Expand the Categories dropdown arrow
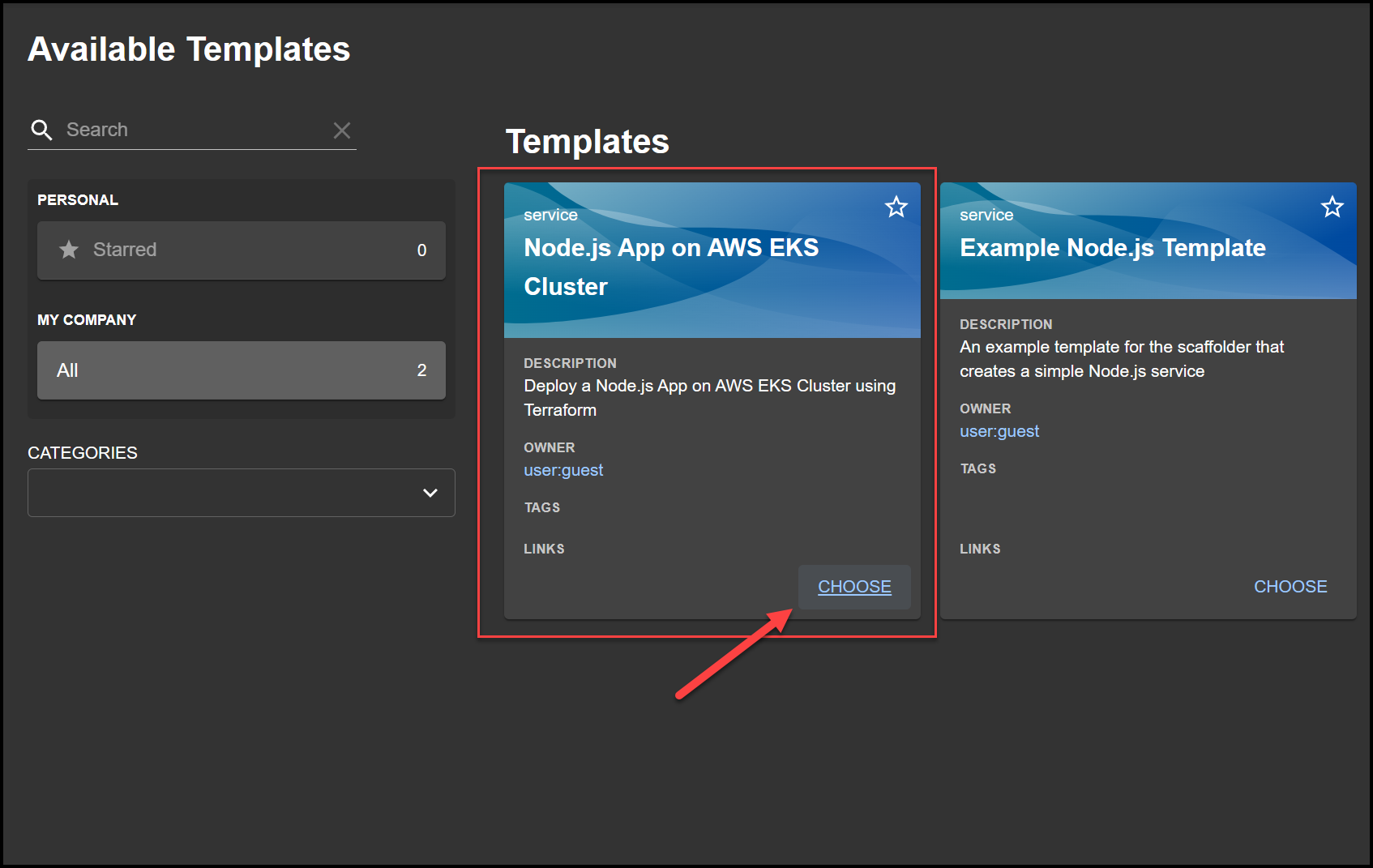Image resolution: width=1373 pixels, height=868 pixels. 430,493
